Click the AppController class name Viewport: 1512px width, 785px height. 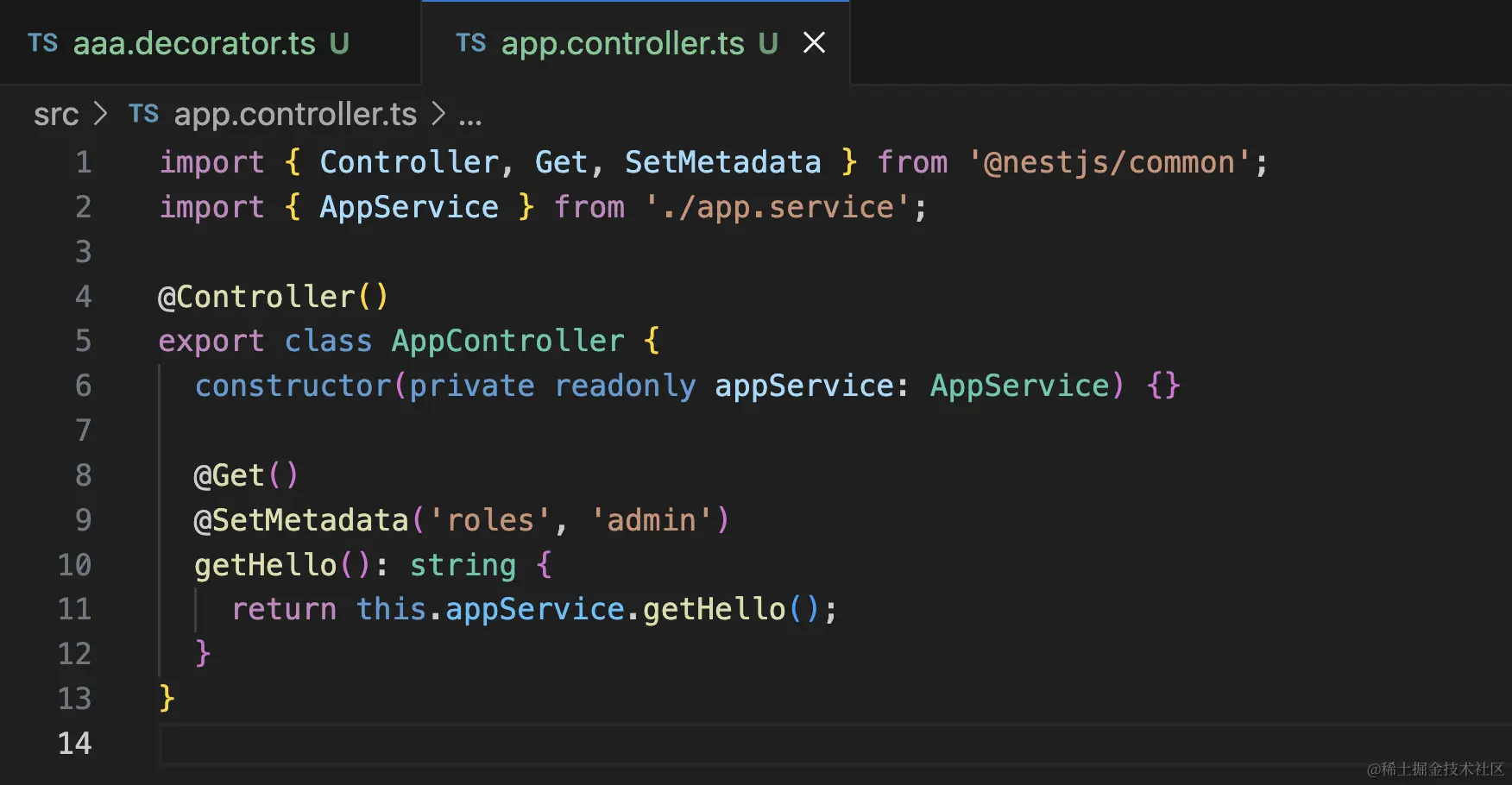(x=507, y=341)
